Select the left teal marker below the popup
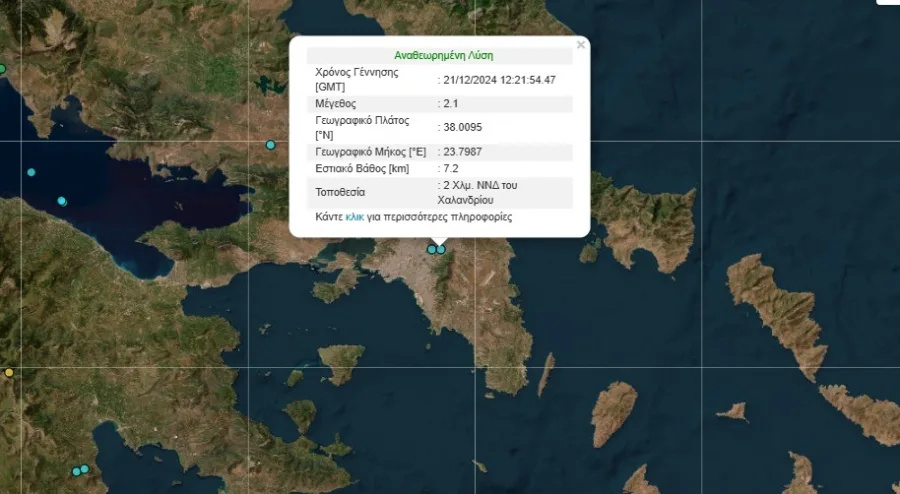Image resolution: width=900 pixels, height=494 pixels. [x=432, y=249]
